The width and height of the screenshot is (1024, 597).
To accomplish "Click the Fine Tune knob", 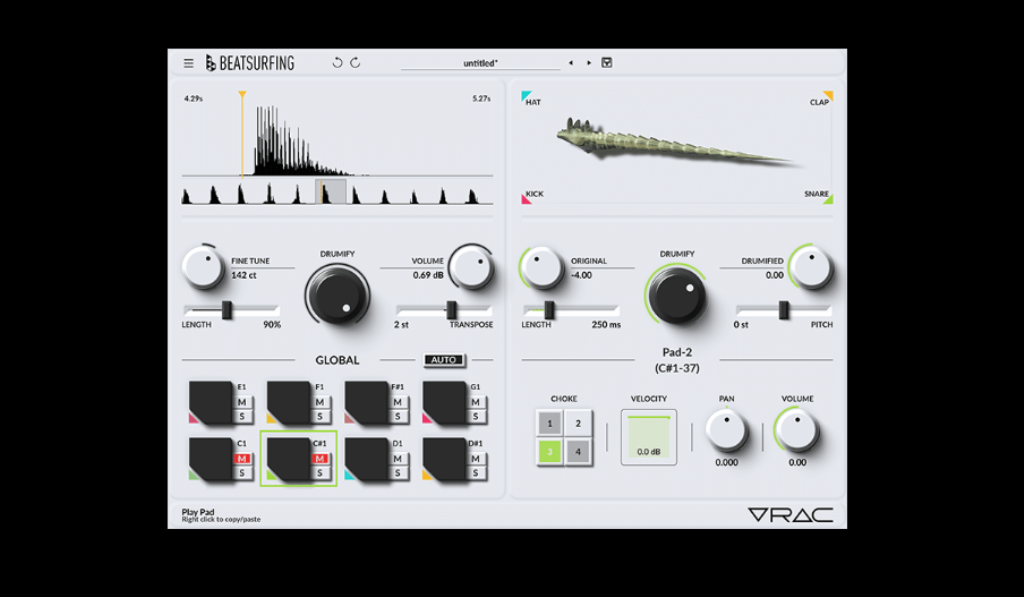I will coord(202,268).
